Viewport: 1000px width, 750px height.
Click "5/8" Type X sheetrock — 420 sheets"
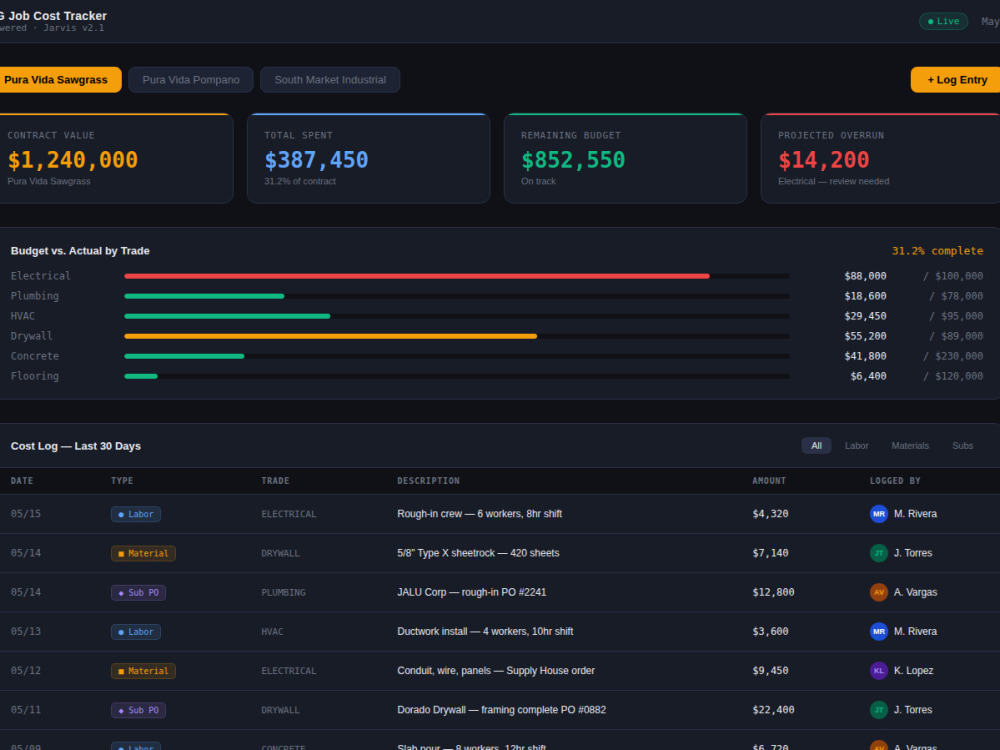point(478,553)
